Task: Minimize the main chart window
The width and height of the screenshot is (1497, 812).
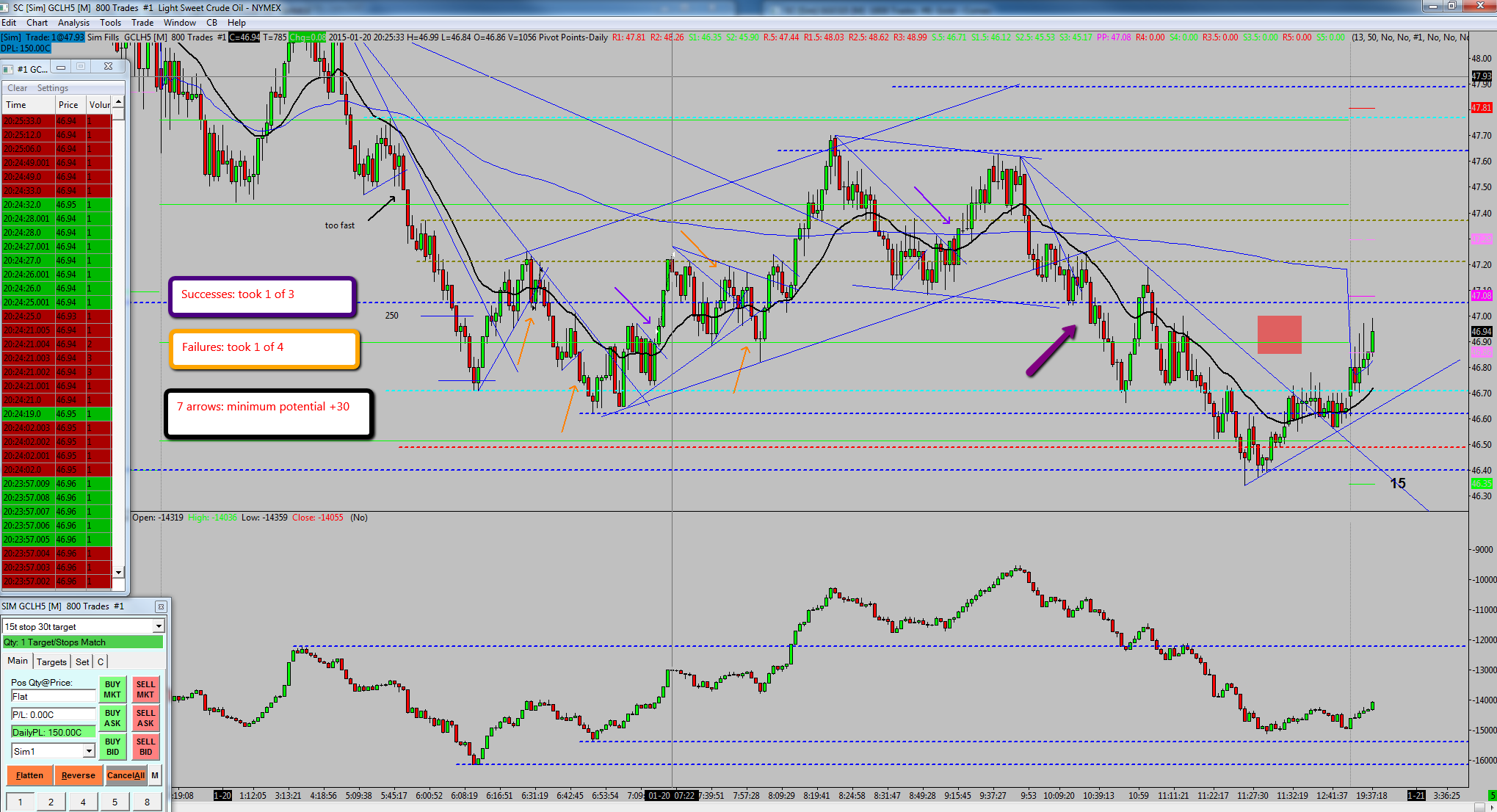Action: point(1432,7)
